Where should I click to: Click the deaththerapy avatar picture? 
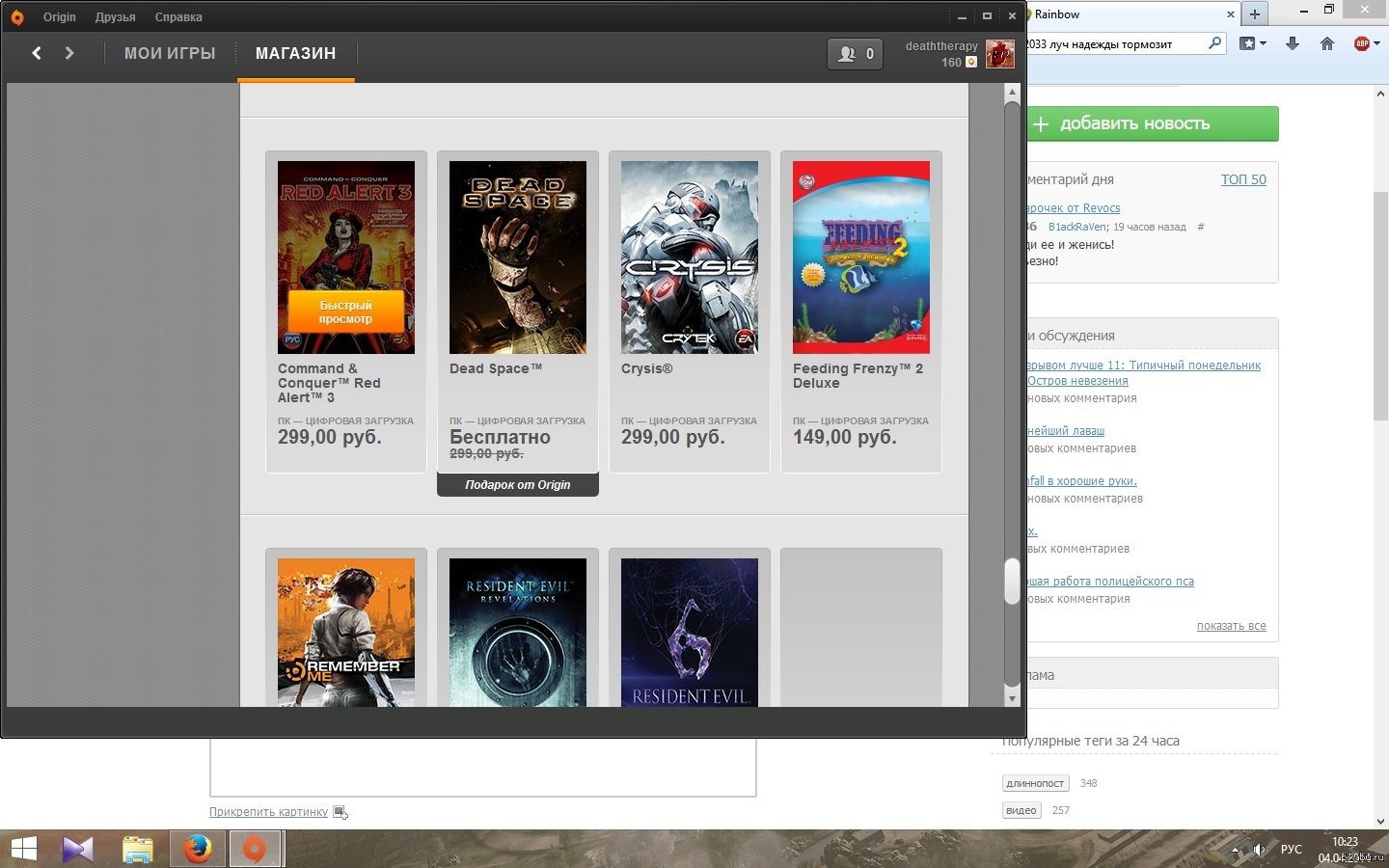pyautogui.click(x=1000, y=54)
